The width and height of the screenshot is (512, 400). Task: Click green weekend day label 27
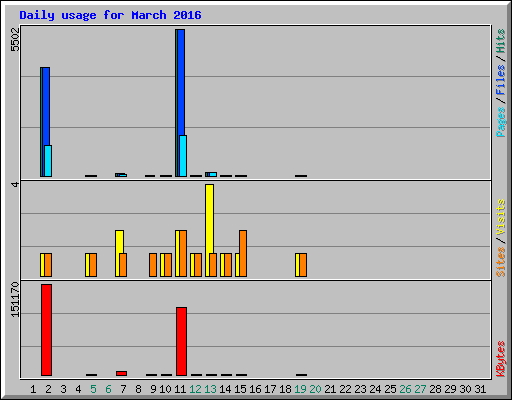(420, 389)
